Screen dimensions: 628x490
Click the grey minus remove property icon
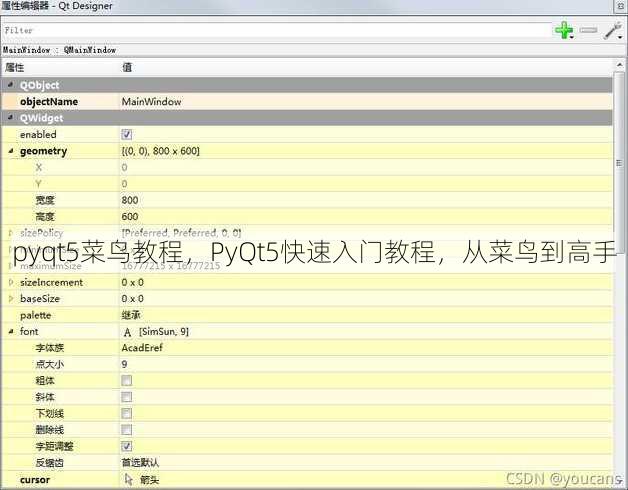coord(588,30)
